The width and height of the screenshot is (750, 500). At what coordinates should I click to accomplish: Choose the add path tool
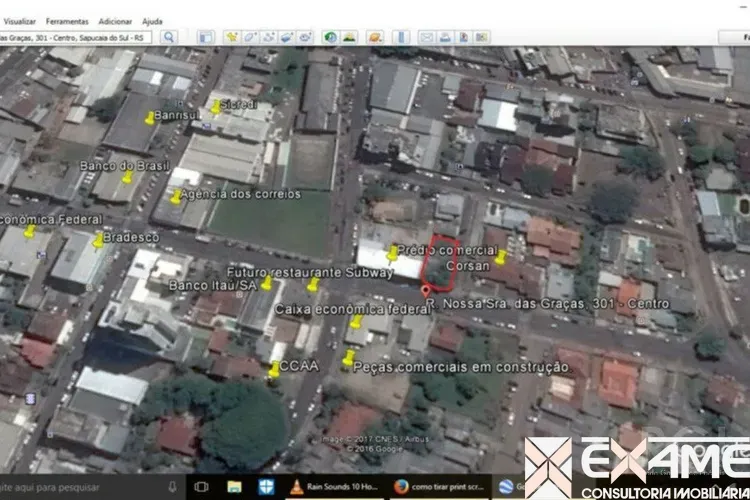click(268, 37)
